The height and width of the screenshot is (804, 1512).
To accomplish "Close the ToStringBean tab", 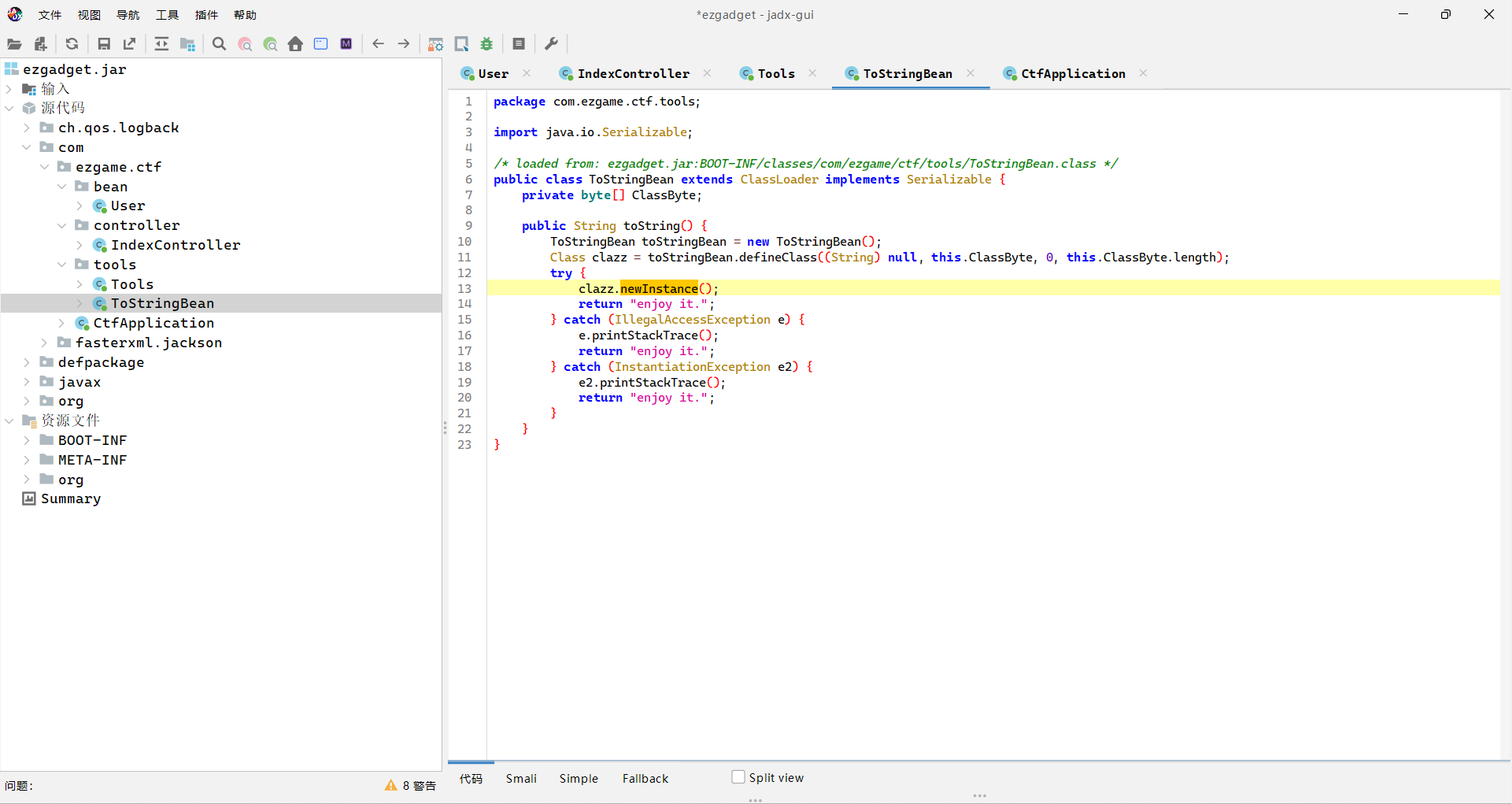I will point(970,73).
